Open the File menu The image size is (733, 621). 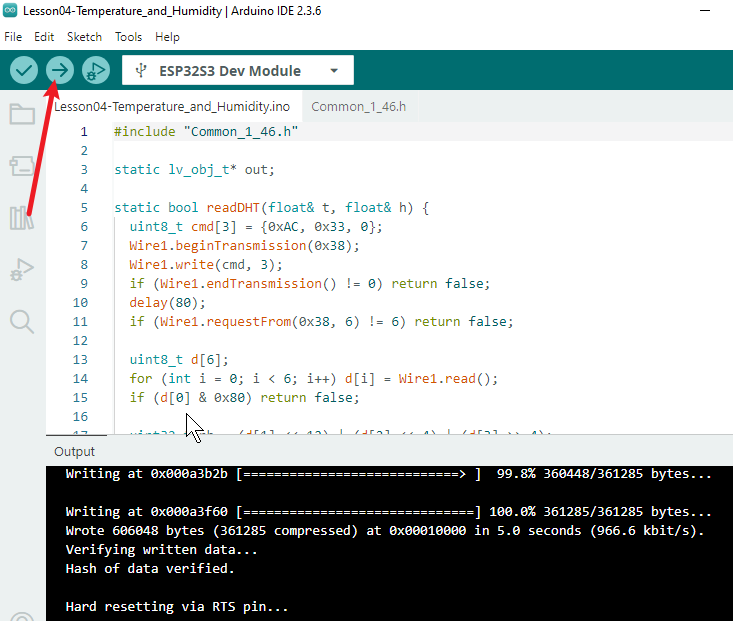(13, 37)
